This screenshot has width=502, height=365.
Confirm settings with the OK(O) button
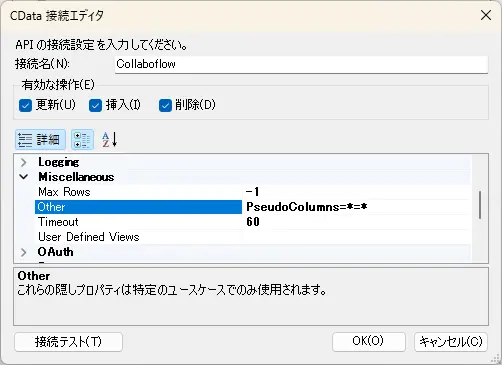point(369,342)
